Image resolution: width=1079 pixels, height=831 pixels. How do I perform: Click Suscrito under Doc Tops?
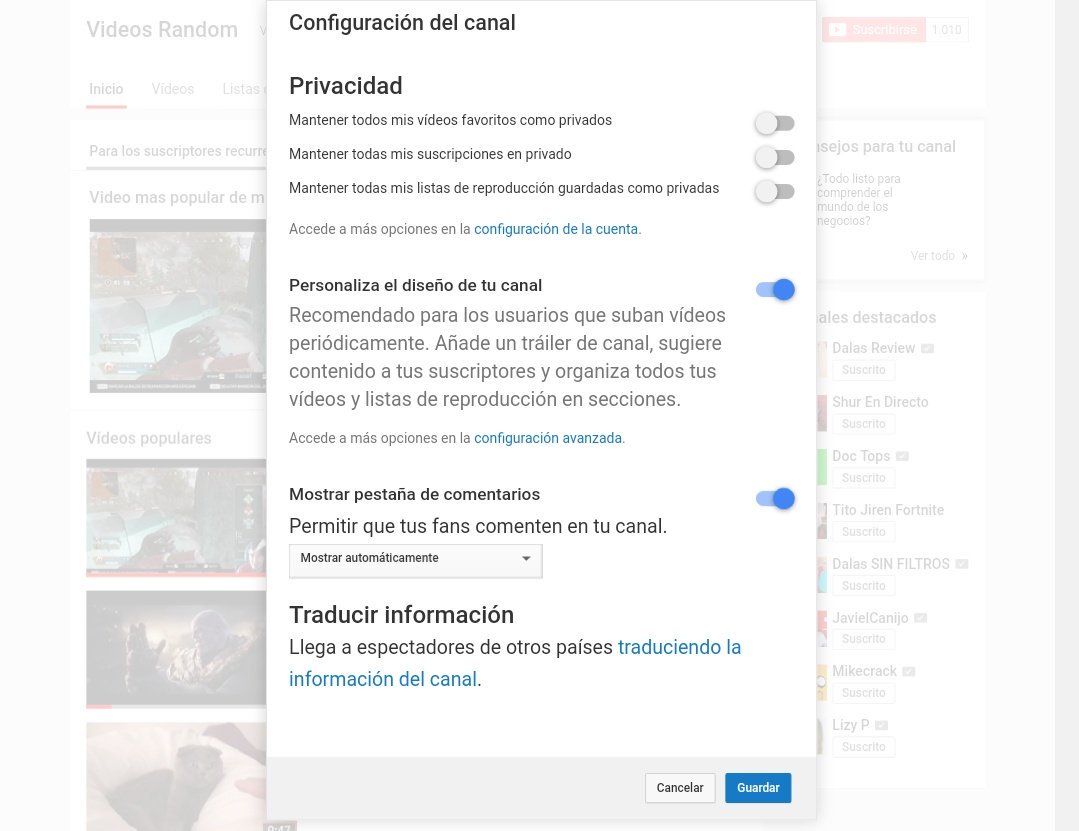click(x=864, y=478)
